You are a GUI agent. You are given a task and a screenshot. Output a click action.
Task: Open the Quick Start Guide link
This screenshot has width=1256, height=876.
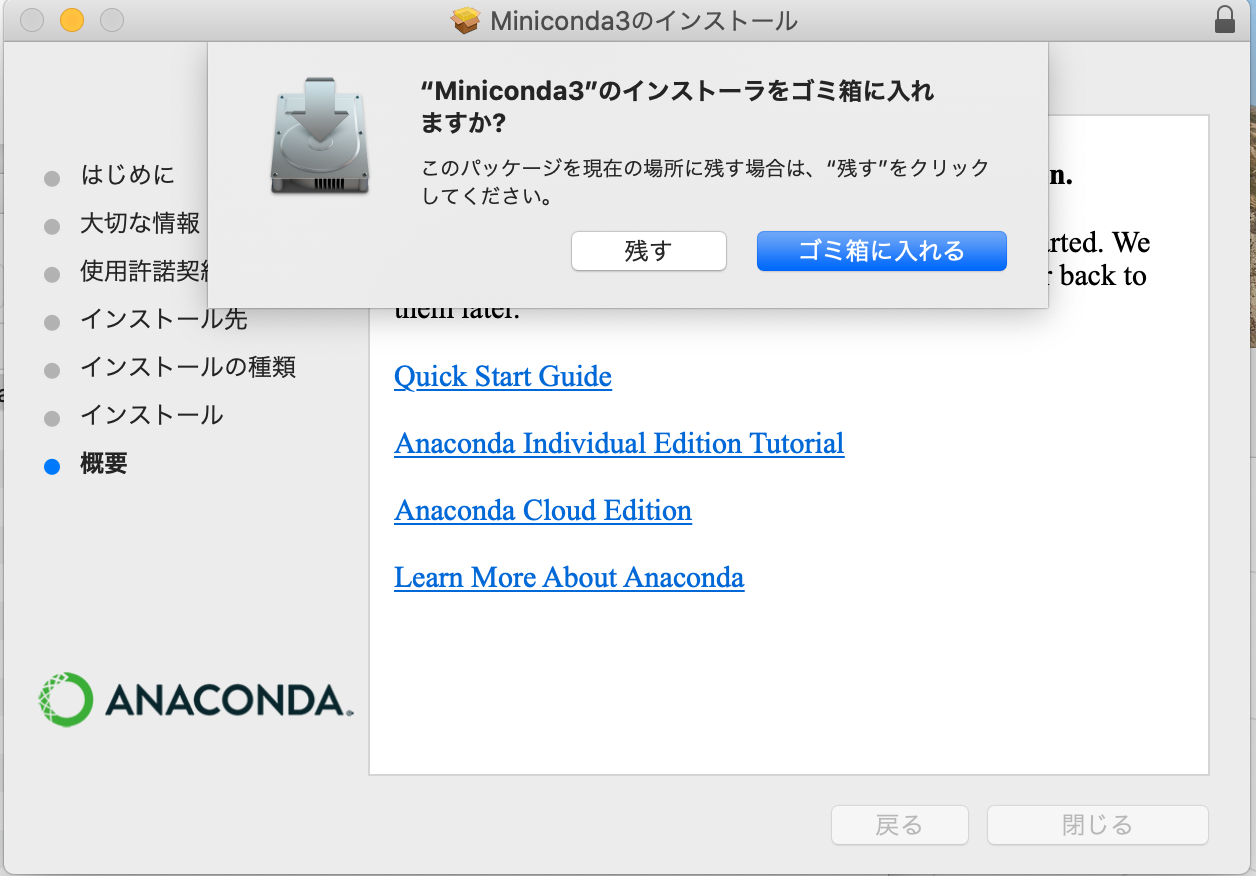(503, 377)
